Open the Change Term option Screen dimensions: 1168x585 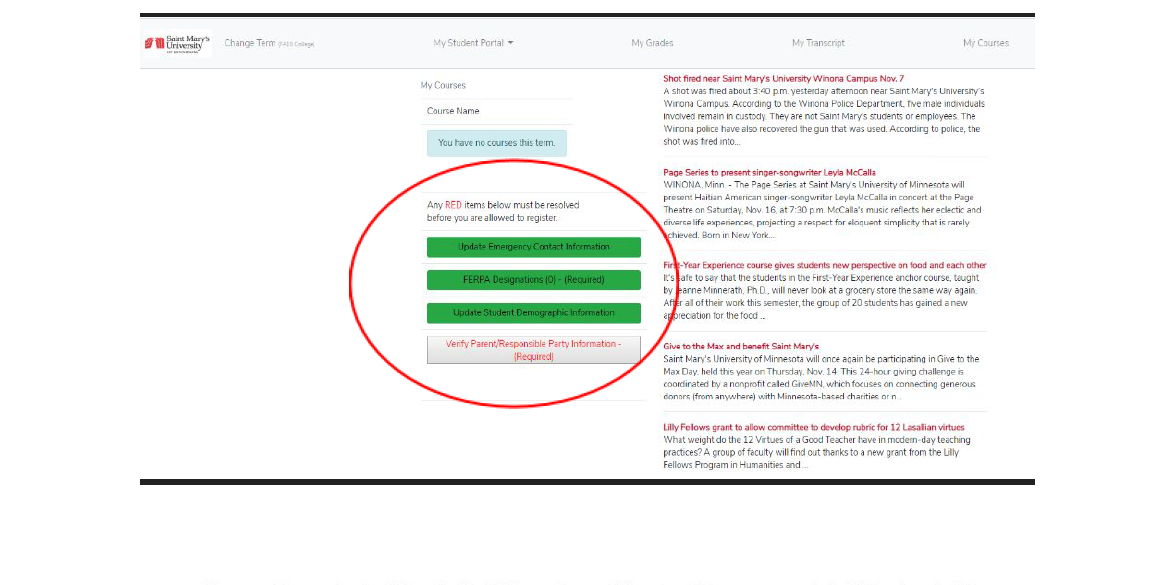[x=249, y=44]
